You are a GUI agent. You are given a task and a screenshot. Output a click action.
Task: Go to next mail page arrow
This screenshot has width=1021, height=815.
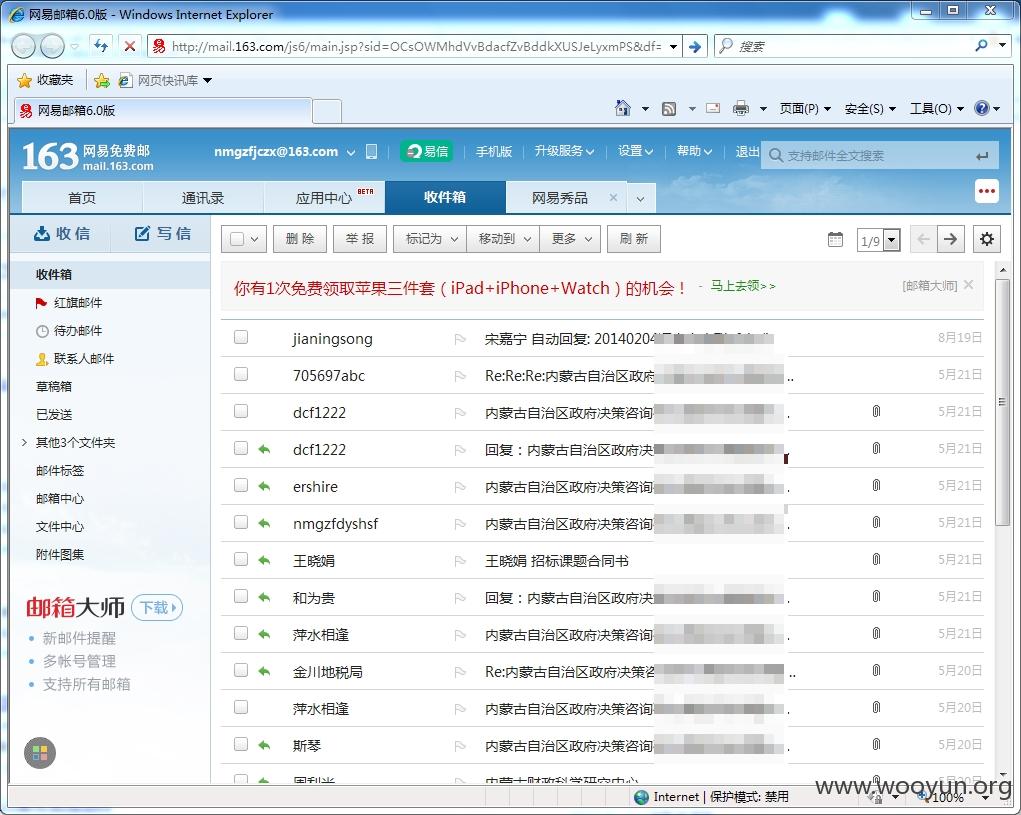951,239
